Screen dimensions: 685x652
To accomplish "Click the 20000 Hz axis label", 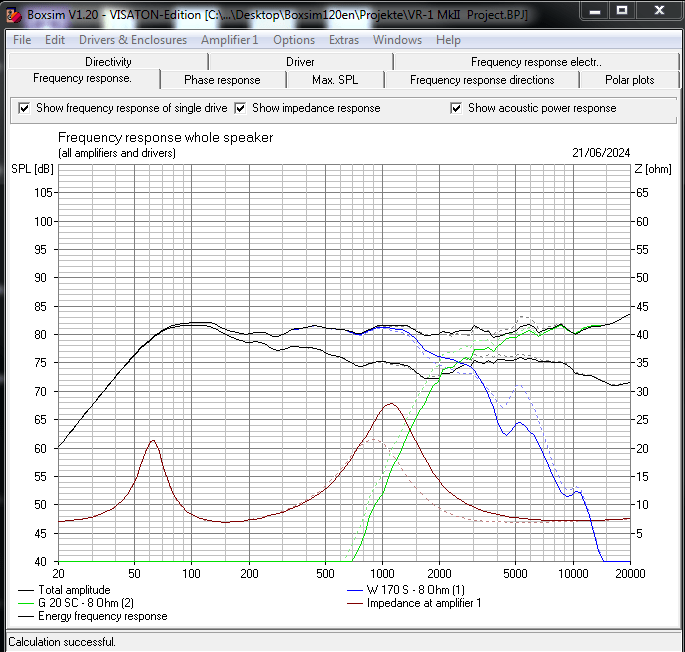I will click(630, 573).
